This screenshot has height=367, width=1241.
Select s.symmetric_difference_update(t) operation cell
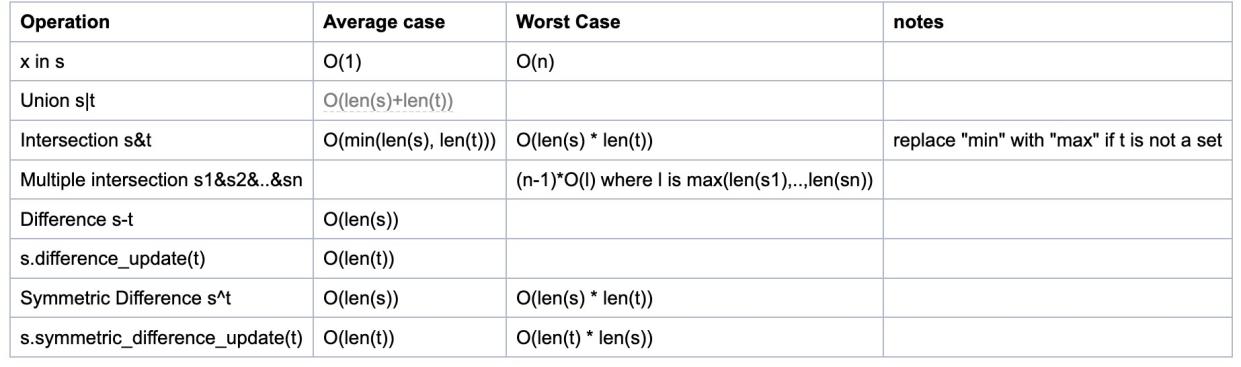(161, 339)
